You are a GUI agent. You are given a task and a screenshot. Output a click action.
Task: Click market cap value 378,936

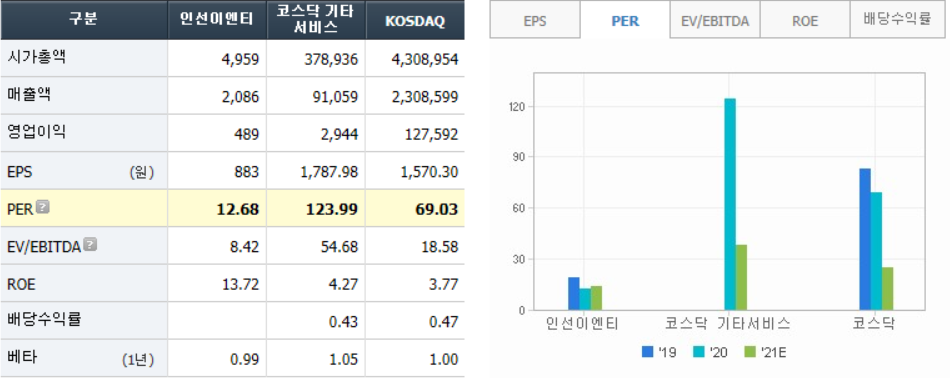point(331,59)
